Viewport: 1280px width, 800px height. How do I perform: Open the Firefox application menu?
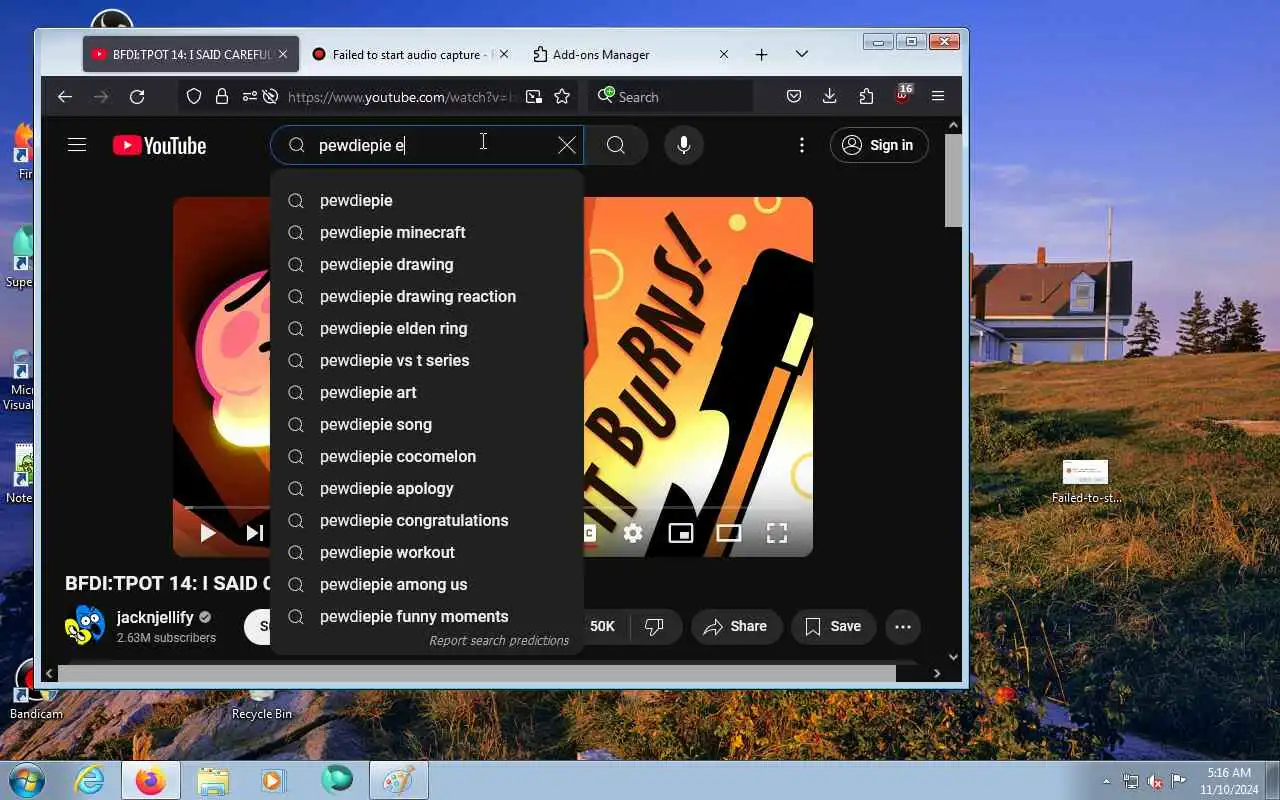(x=938, y=97)
